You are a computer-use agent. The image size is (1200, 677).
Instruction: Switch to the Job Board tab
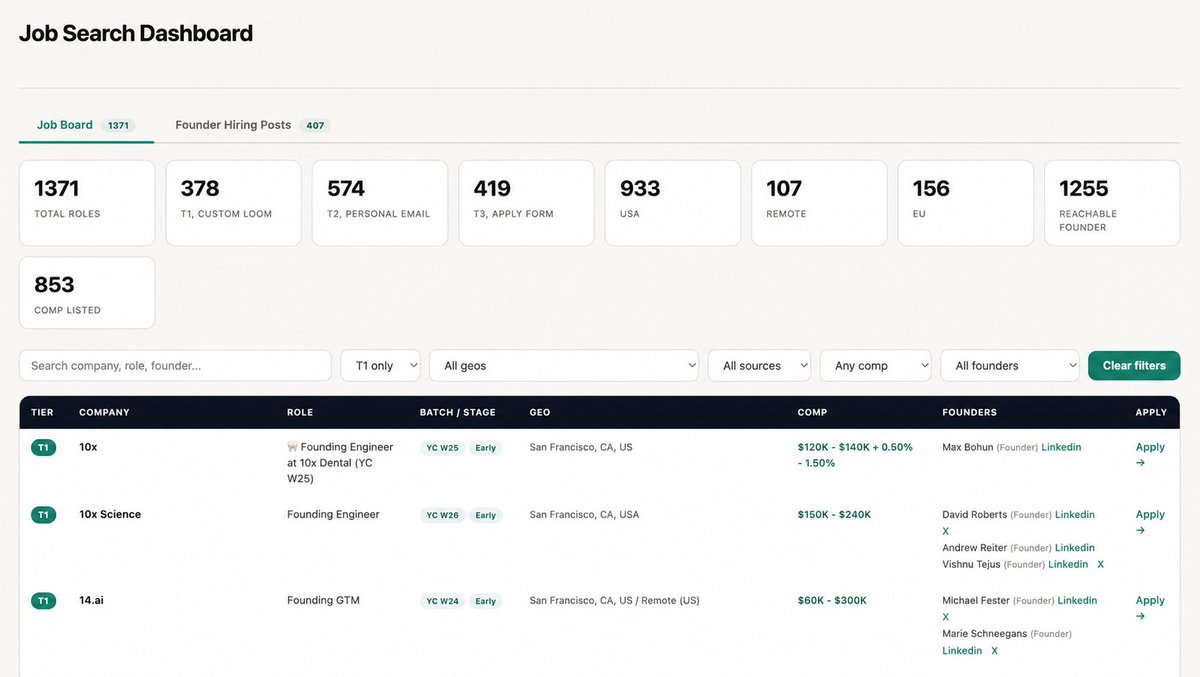86,125
